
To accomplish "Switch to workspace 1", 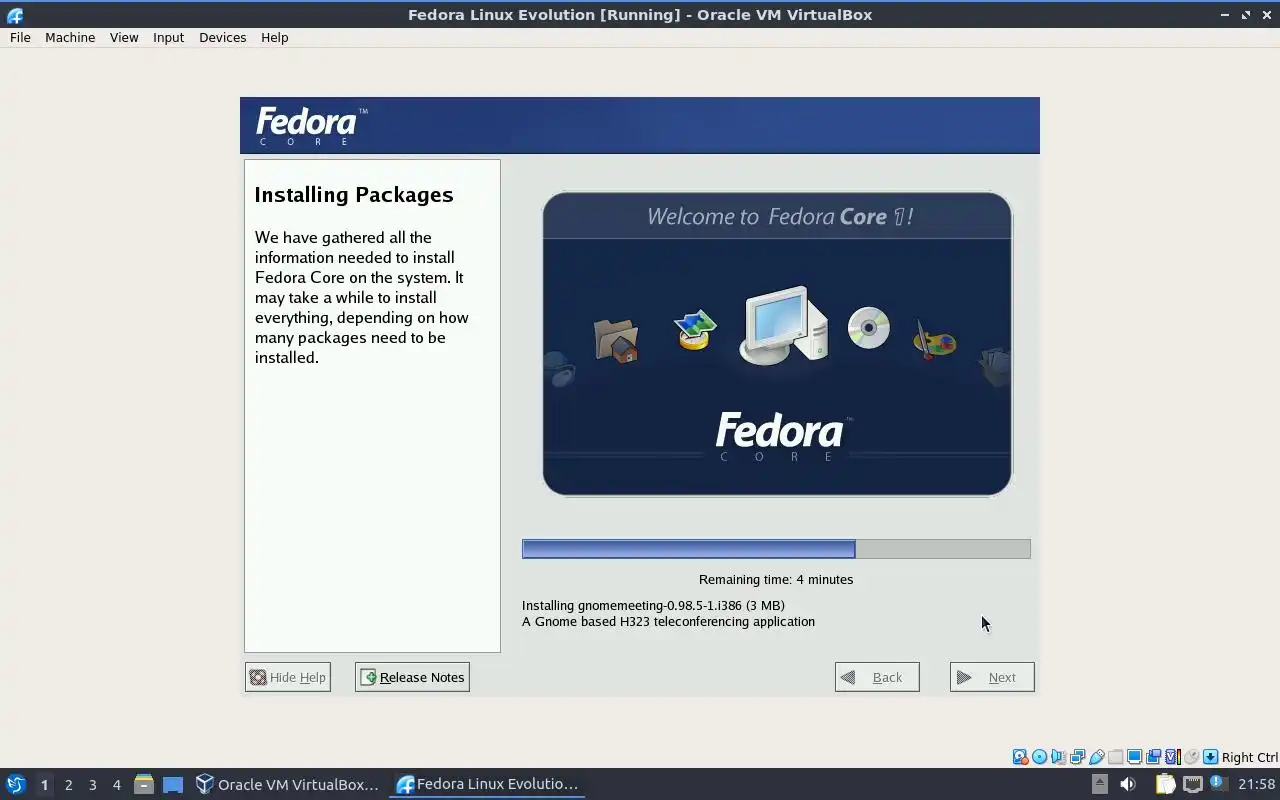I will pos(44,785).
